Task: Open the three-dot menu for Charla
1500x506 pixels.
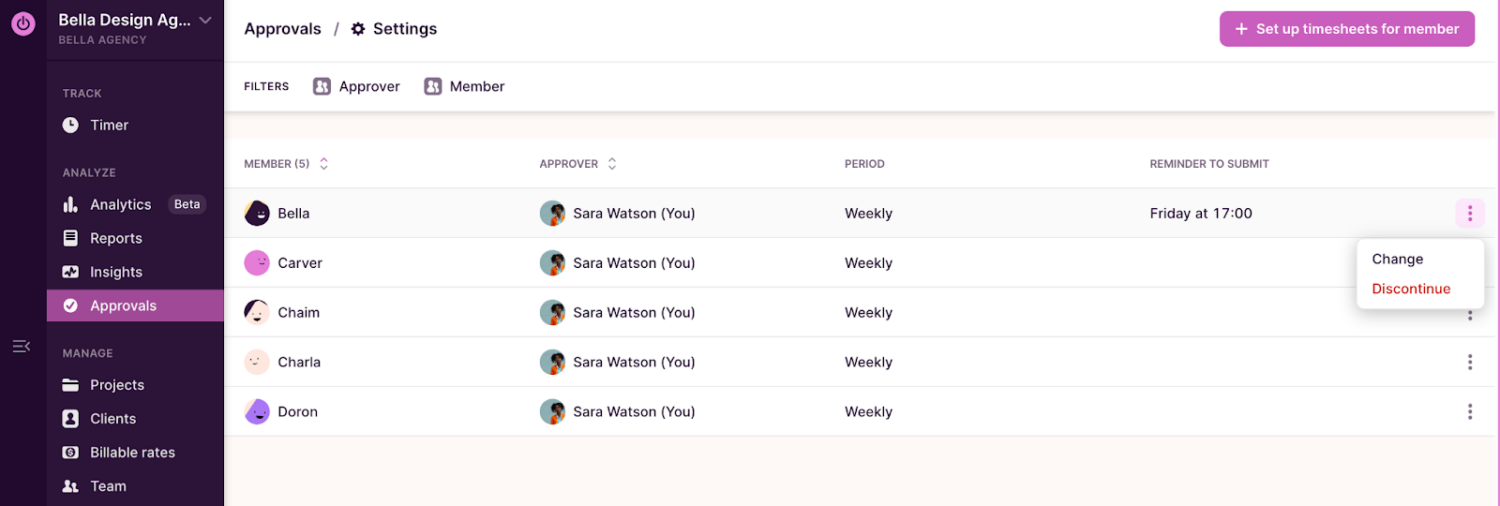Action: coord(1469,362)
